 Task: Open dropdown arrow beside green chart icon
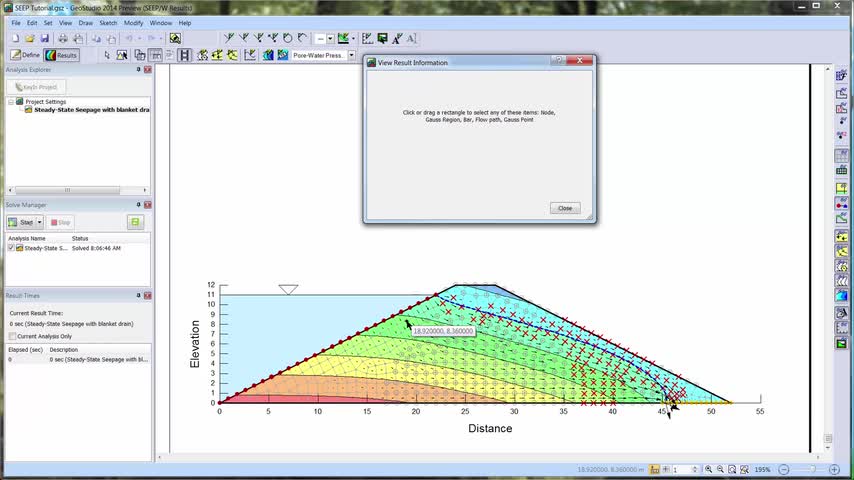(353, 39)
